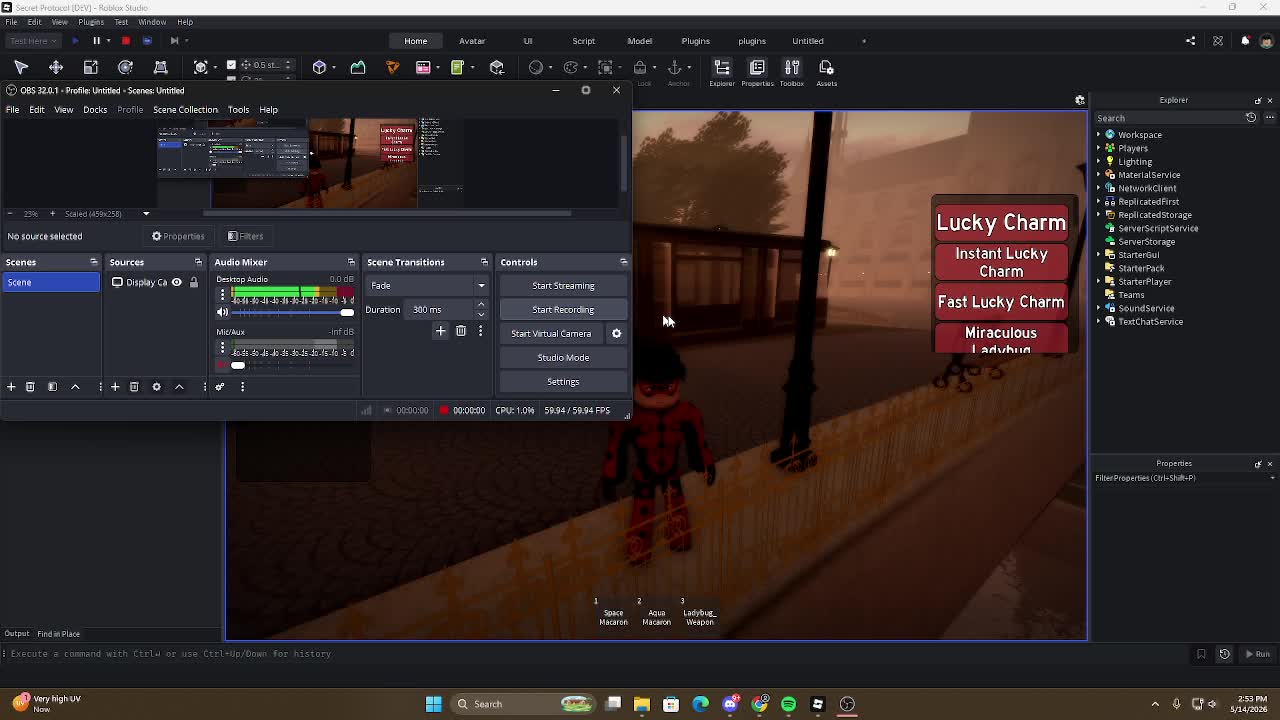Adjust the Mic/Aux volume slider

click(x=293, y=365)
